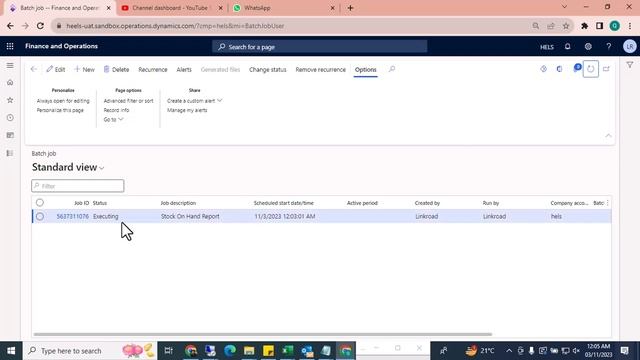Click the Office integration icon in action pane
Viewport: 640px width, 360px height.
pos(560,69)
